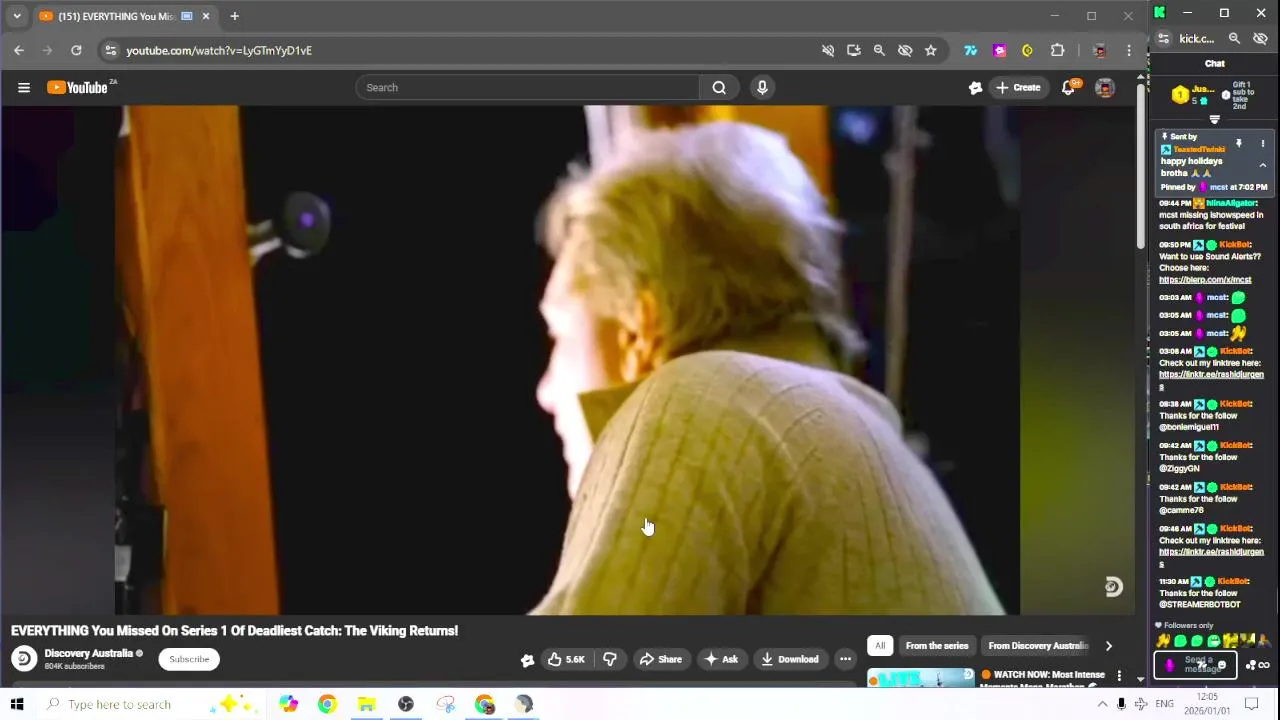Start voice search with microphone icon
The height and width of the screenshot is (720, 1280).
762,88
